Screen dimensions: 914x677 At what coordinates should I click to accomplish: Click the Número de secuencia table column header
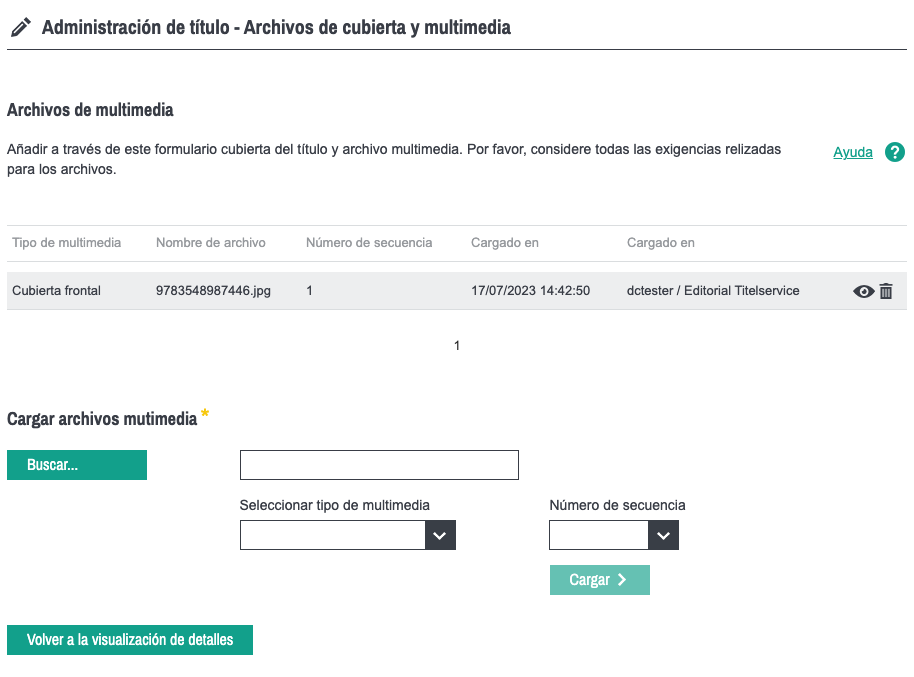click(369, 243)
